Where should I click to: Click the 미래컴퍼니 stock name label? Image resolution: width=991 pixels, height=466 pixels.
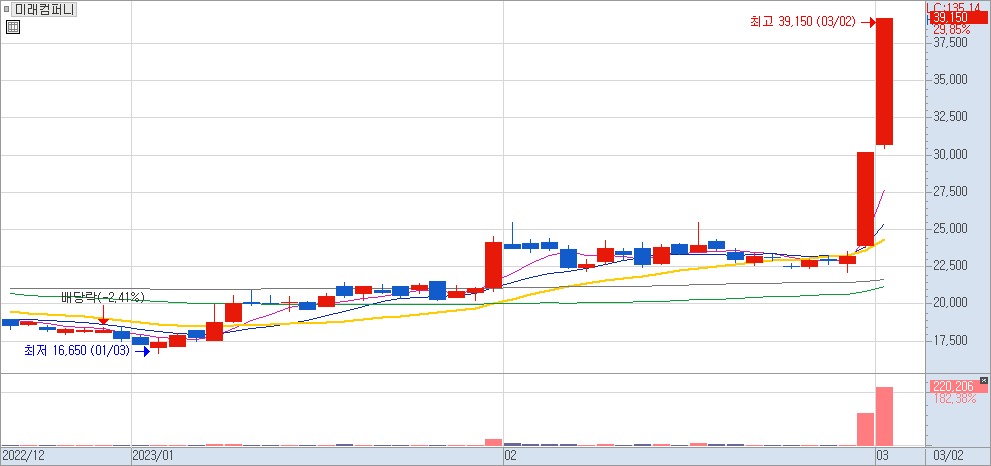[x=45, y=9]
